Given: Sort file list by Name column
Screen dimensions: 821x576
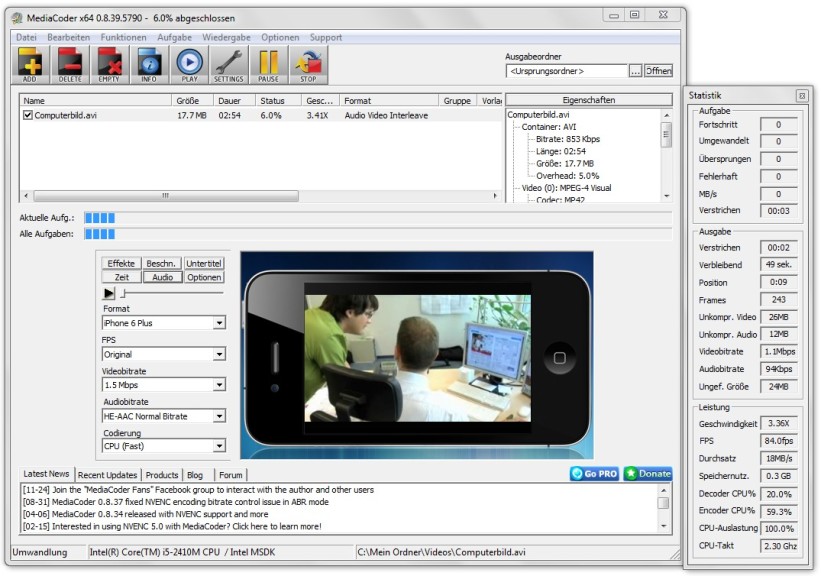Looking at the screenshot, I should coord(96,101).
